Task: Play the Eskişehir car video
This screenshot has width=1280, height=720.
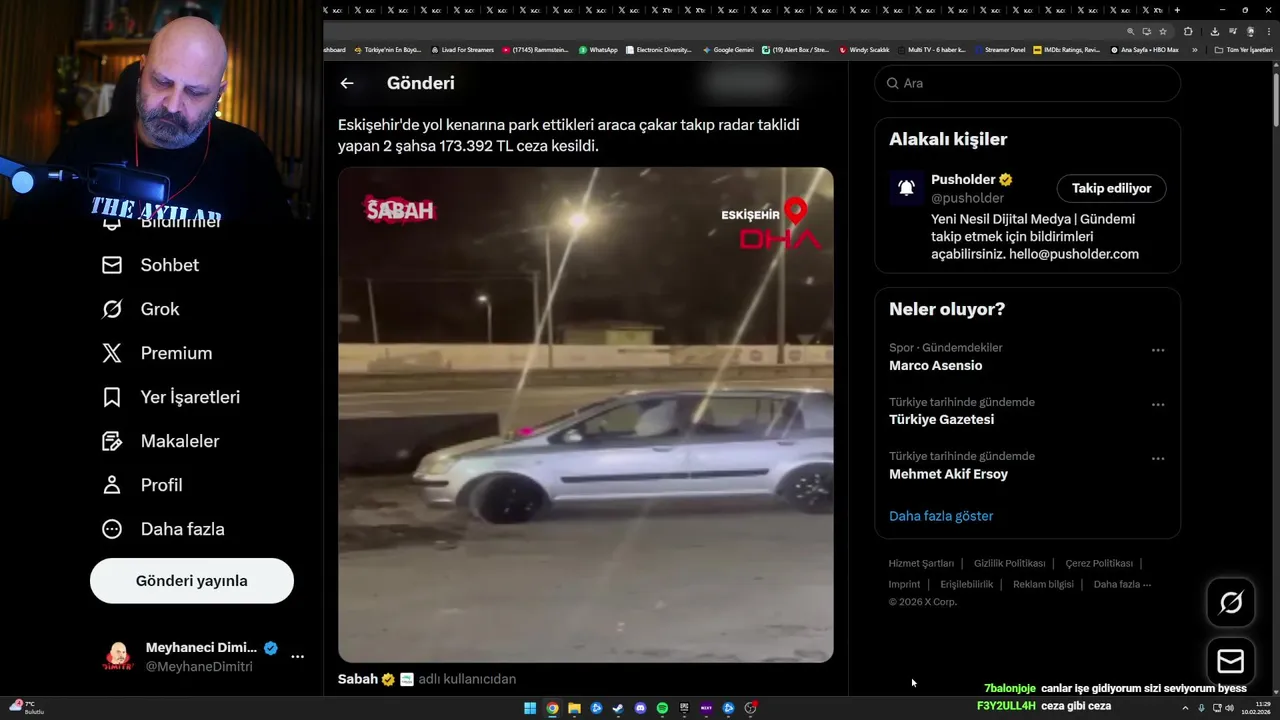Action: [x=585, y=414]
